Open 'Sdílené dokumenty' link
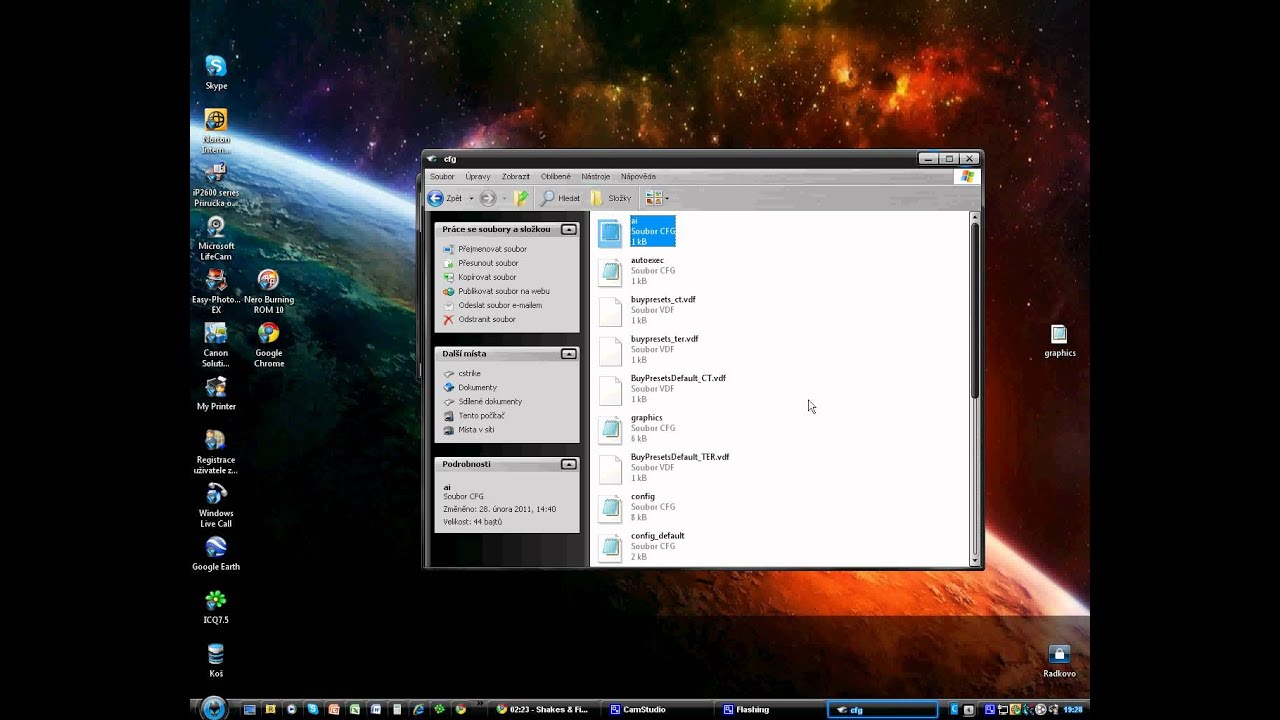 (x=490, y=401)
